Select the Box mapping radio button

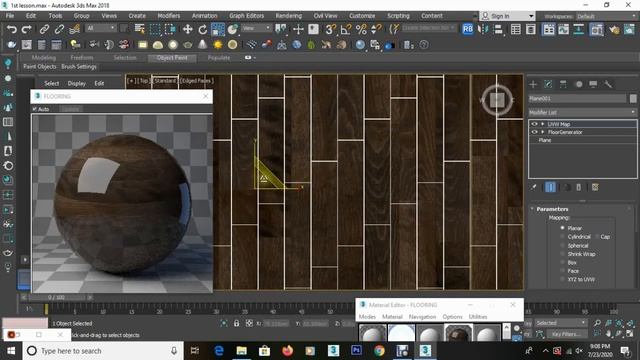point(562,262)
